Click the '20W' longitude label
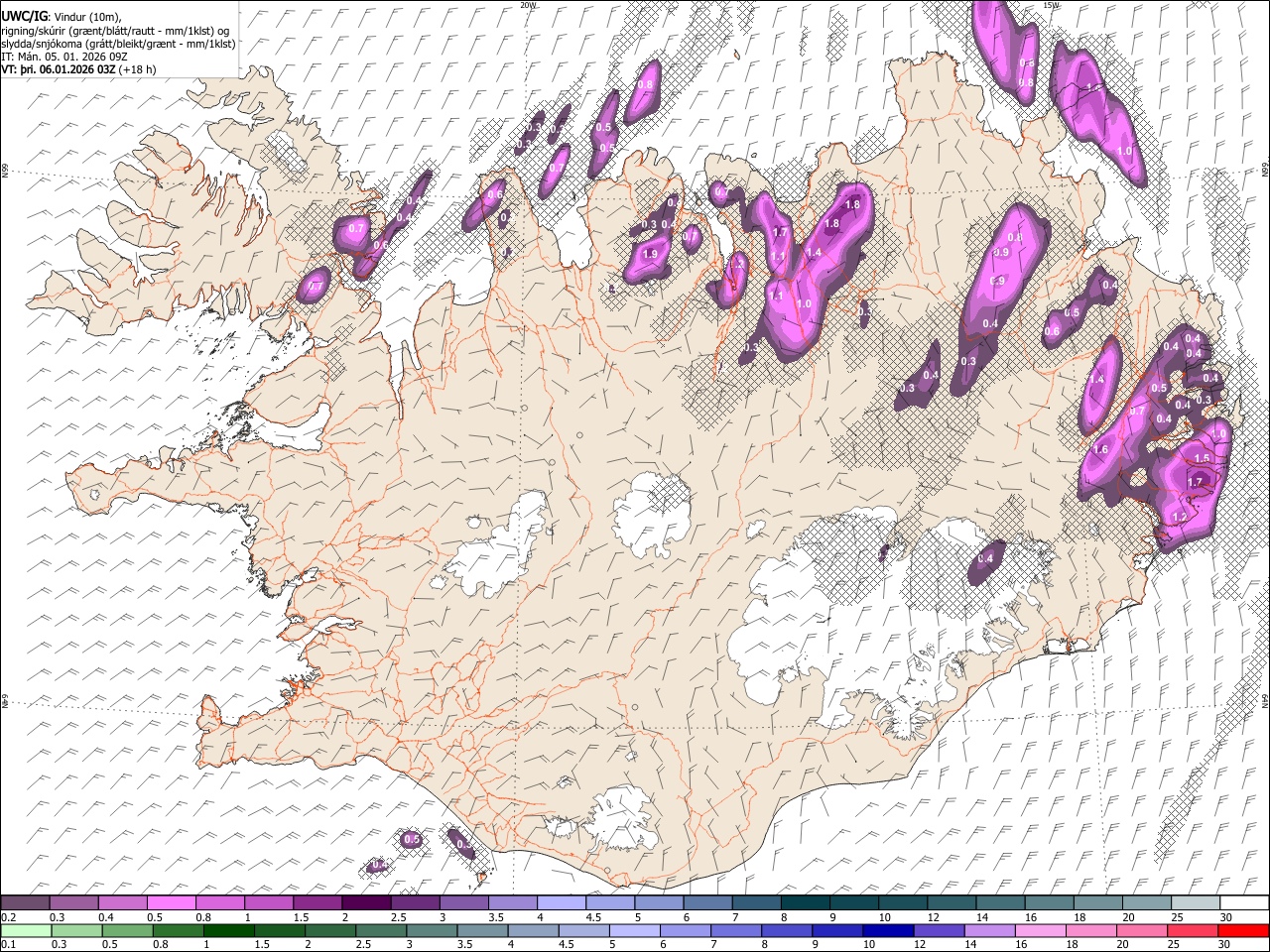 point(528,5)
